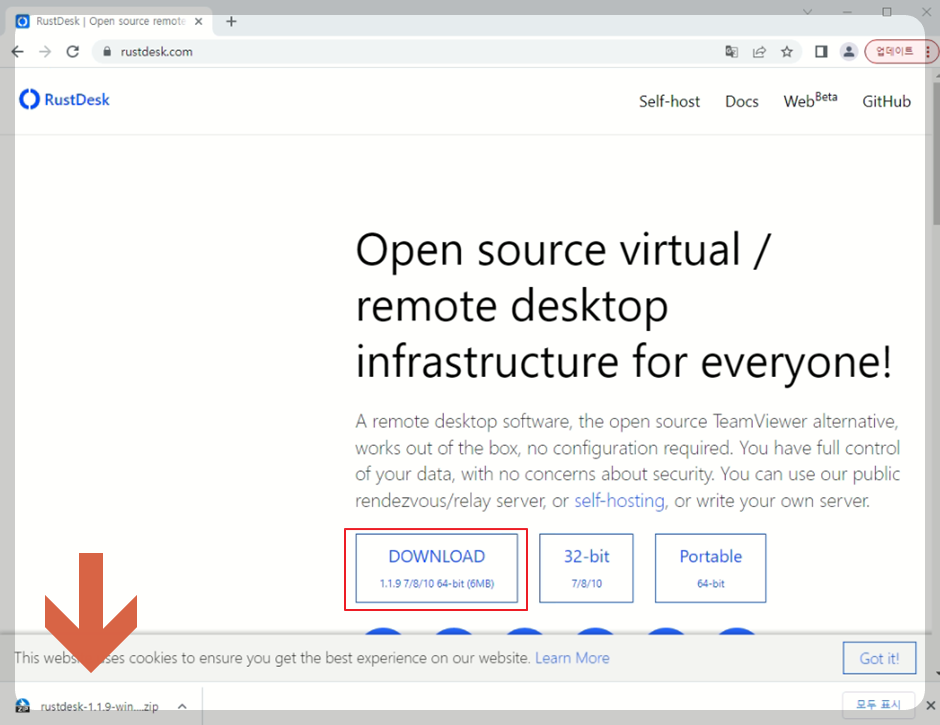This screenshot has height=725, width=940.
Task: Click the main headline text
Action: click(623, 306)
